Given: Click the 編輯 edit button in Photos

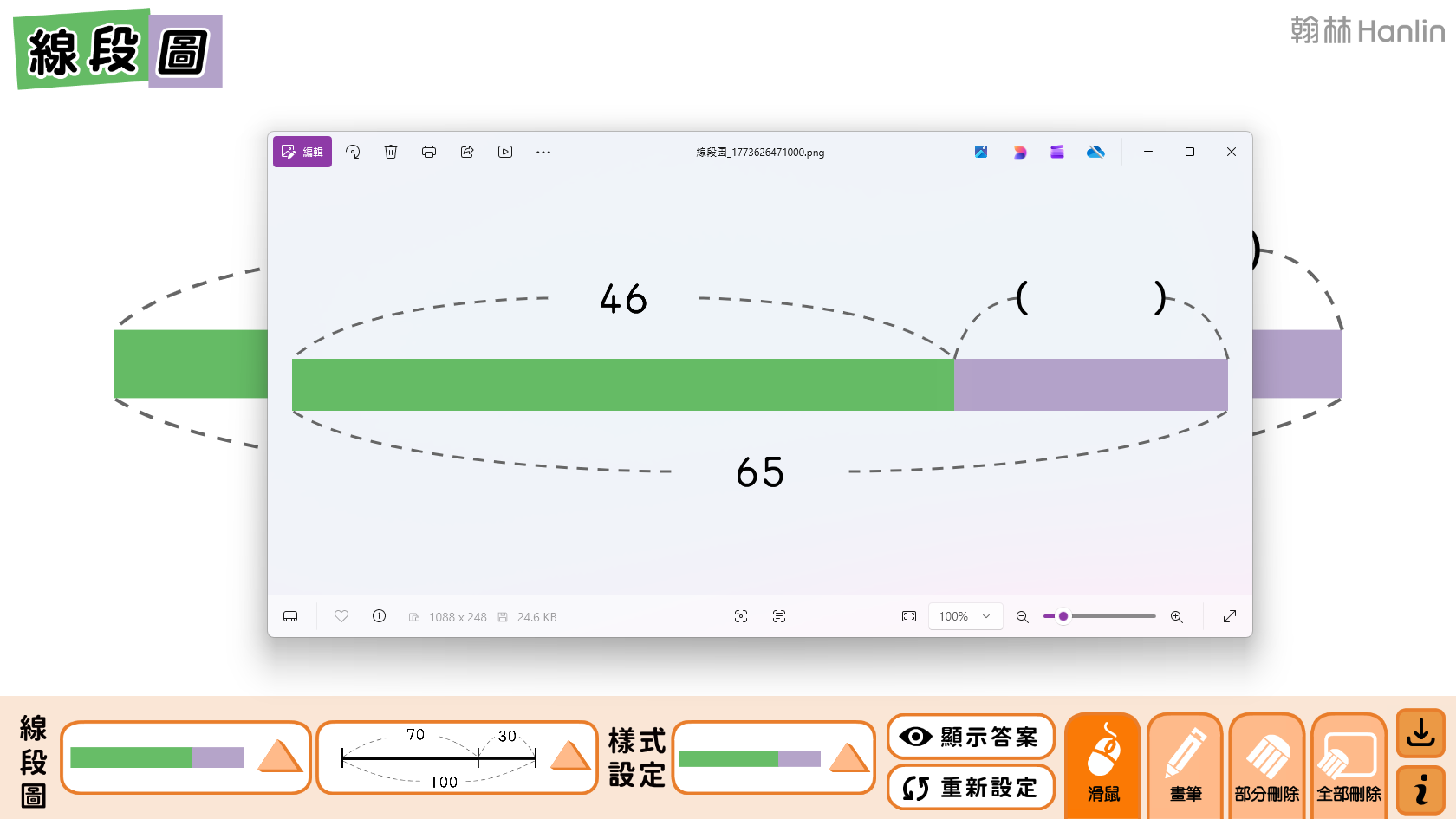Looking at the screenshot, I should 302,152.
